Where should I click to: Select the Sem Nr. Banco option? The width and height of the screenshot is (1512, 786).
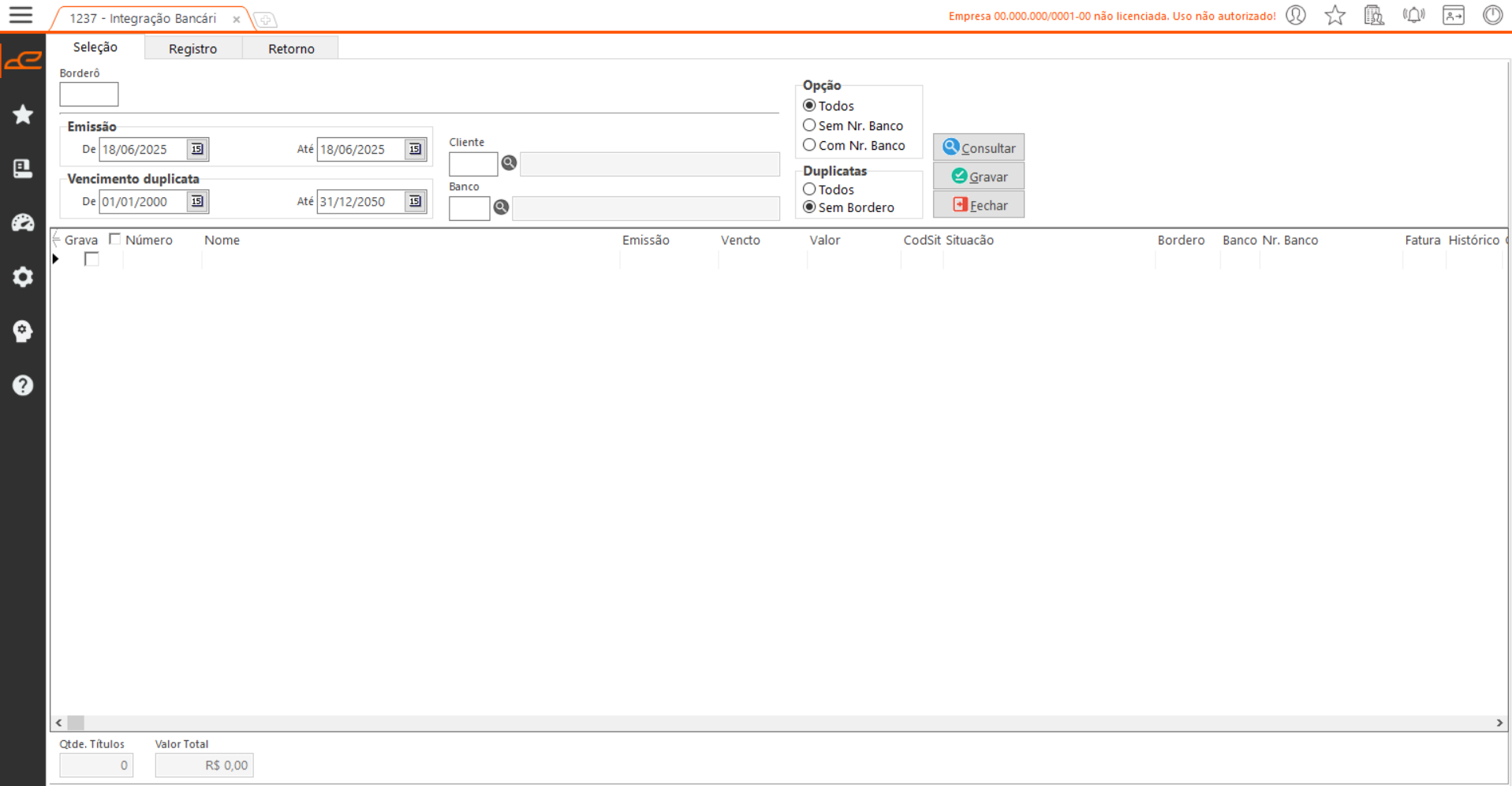click(809, 125)
